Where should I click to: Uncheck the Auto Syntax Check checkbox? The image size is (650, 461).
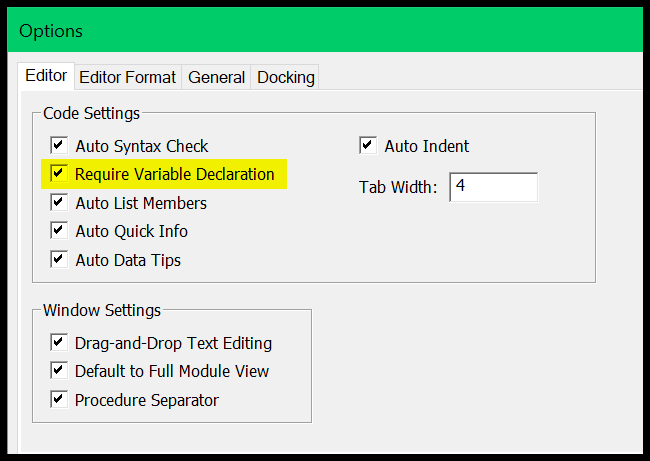click(59, 146)
